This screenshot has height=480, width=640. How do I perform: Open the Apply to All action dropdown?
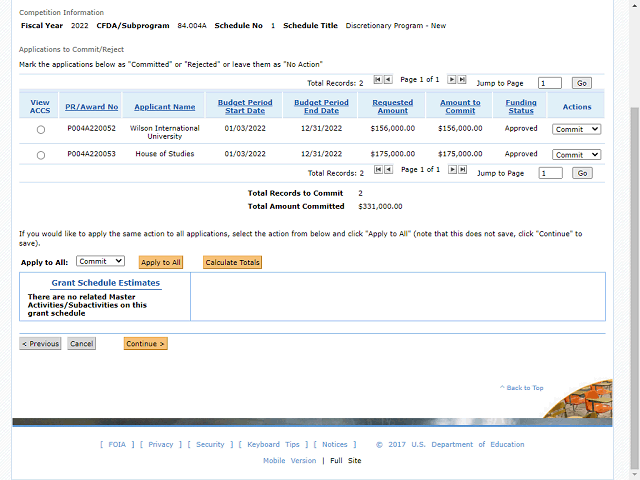100,261
